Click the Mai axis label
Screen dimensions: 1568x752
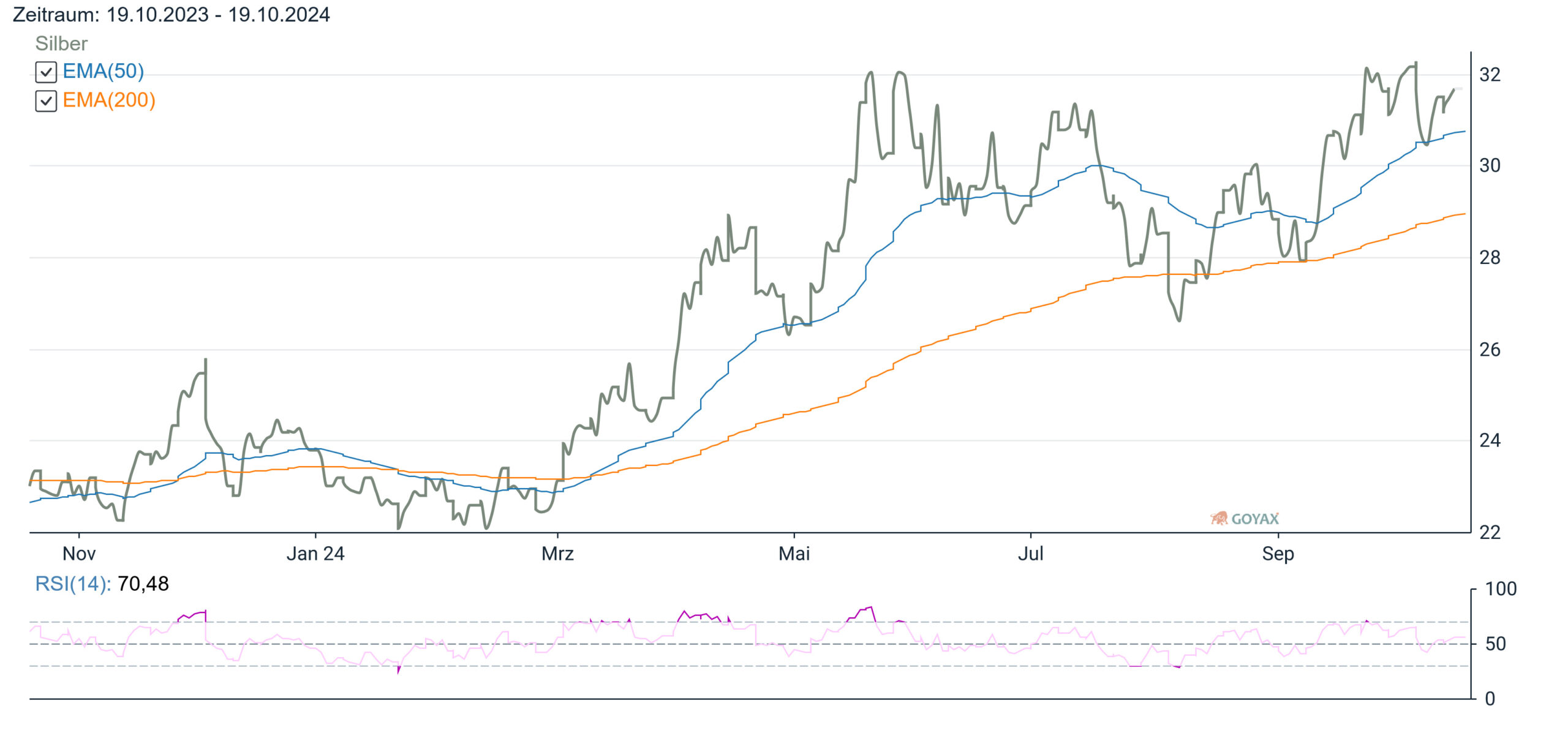pos(794,554)
